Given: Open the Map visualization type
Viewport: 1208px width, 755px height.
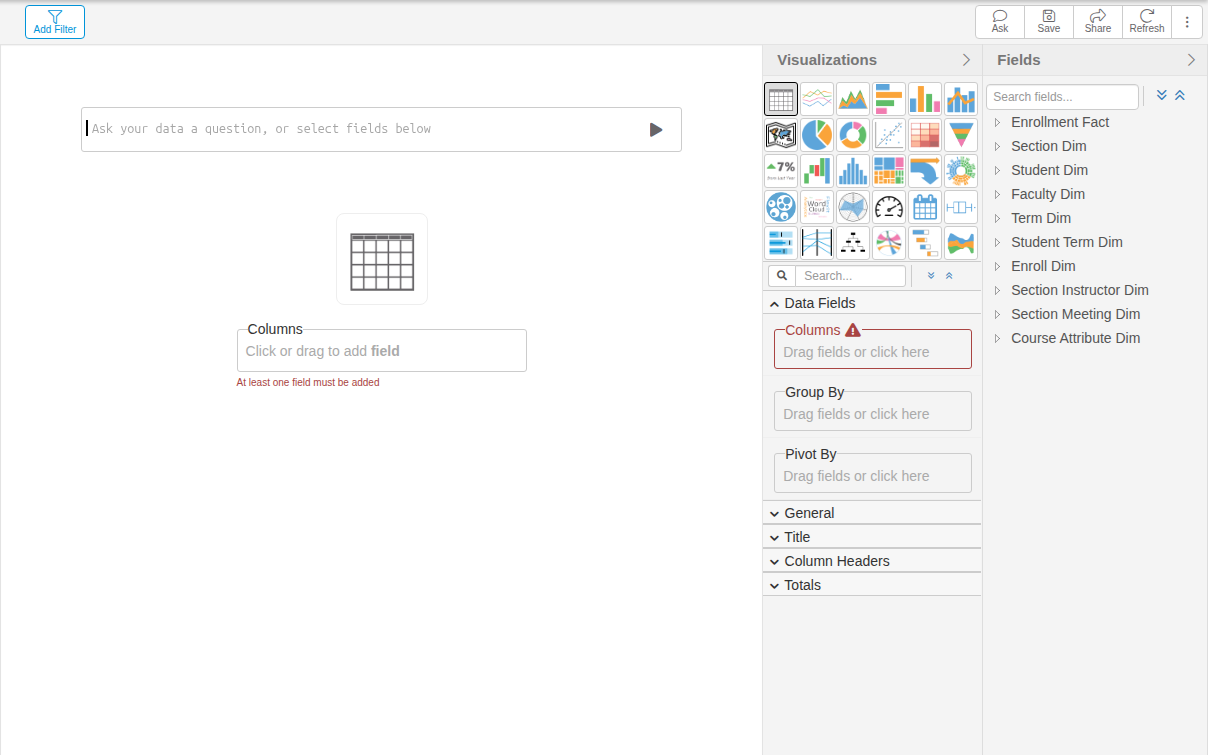Looking at the screenshot, I should [781, 135].
